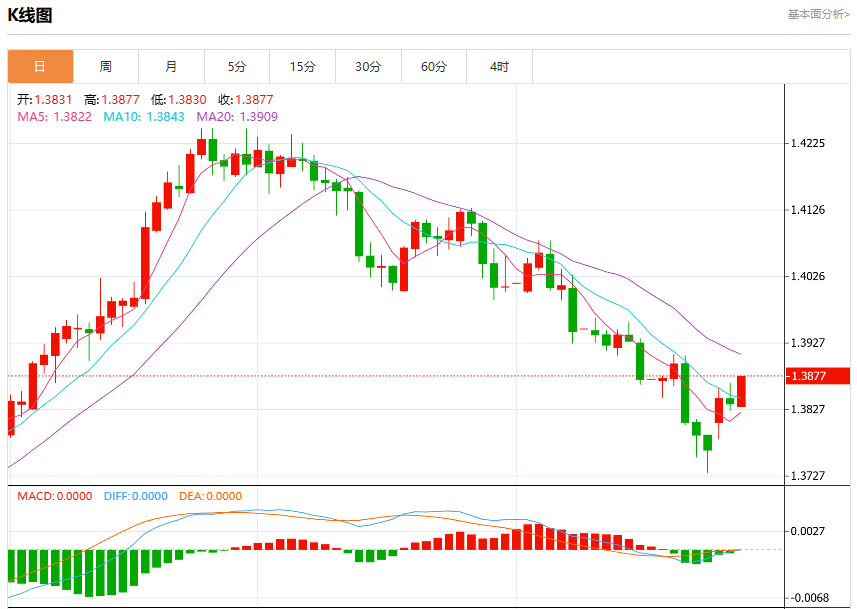
Task: Select the 月 monthly chart tab
Action: tap(172, 67)
